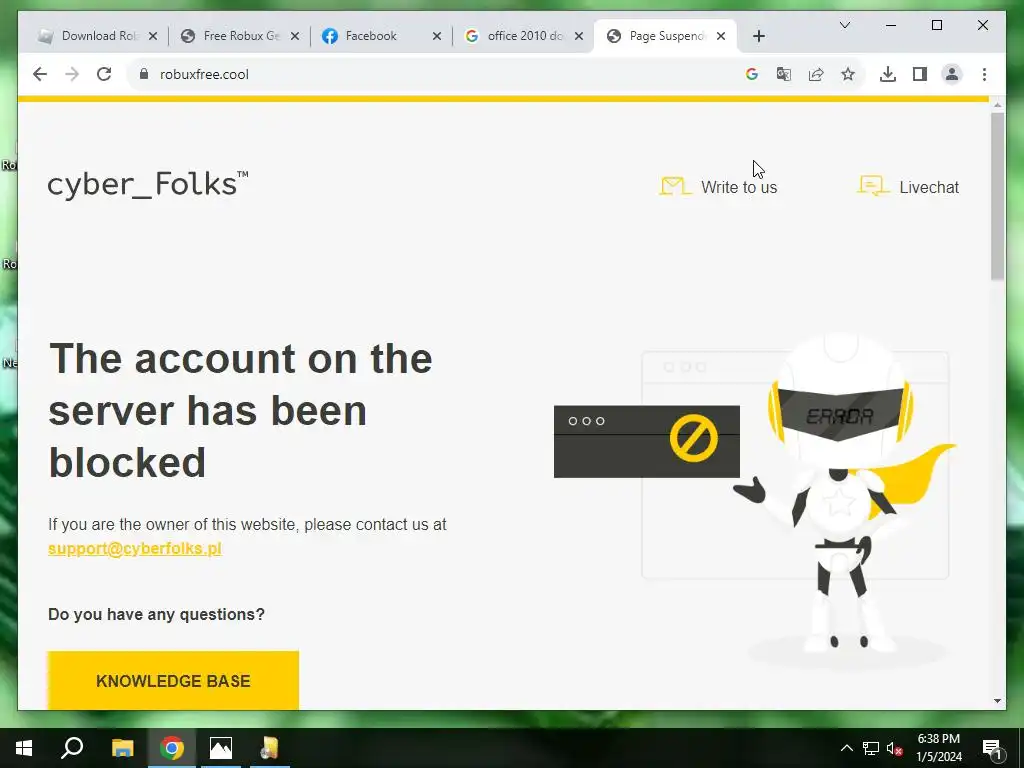
Task: Open the support@cyberfolks.pl email link
Action: click(135, 549)
